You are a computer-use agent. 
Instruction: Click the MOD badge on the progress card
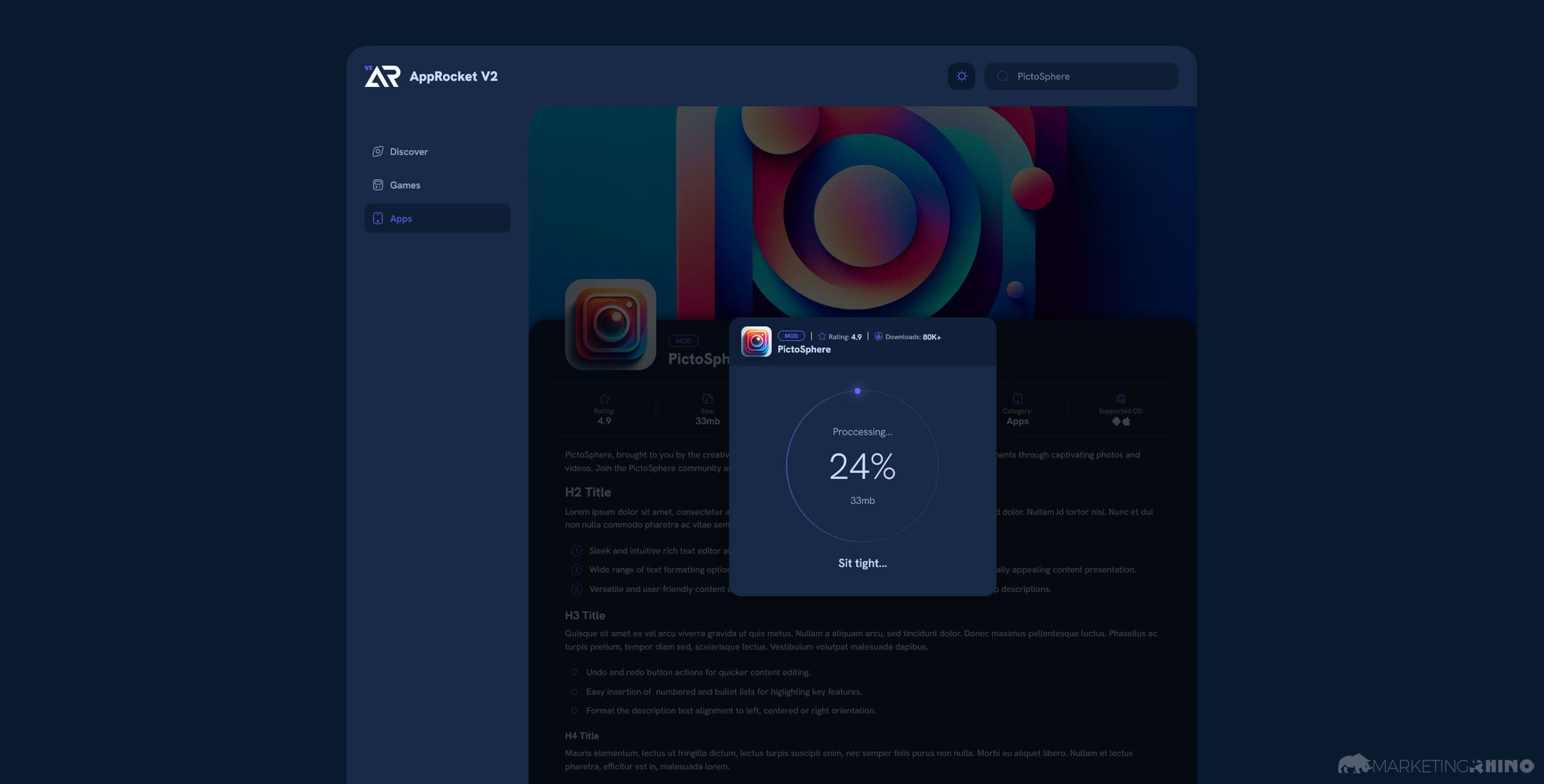click(791, 335)
